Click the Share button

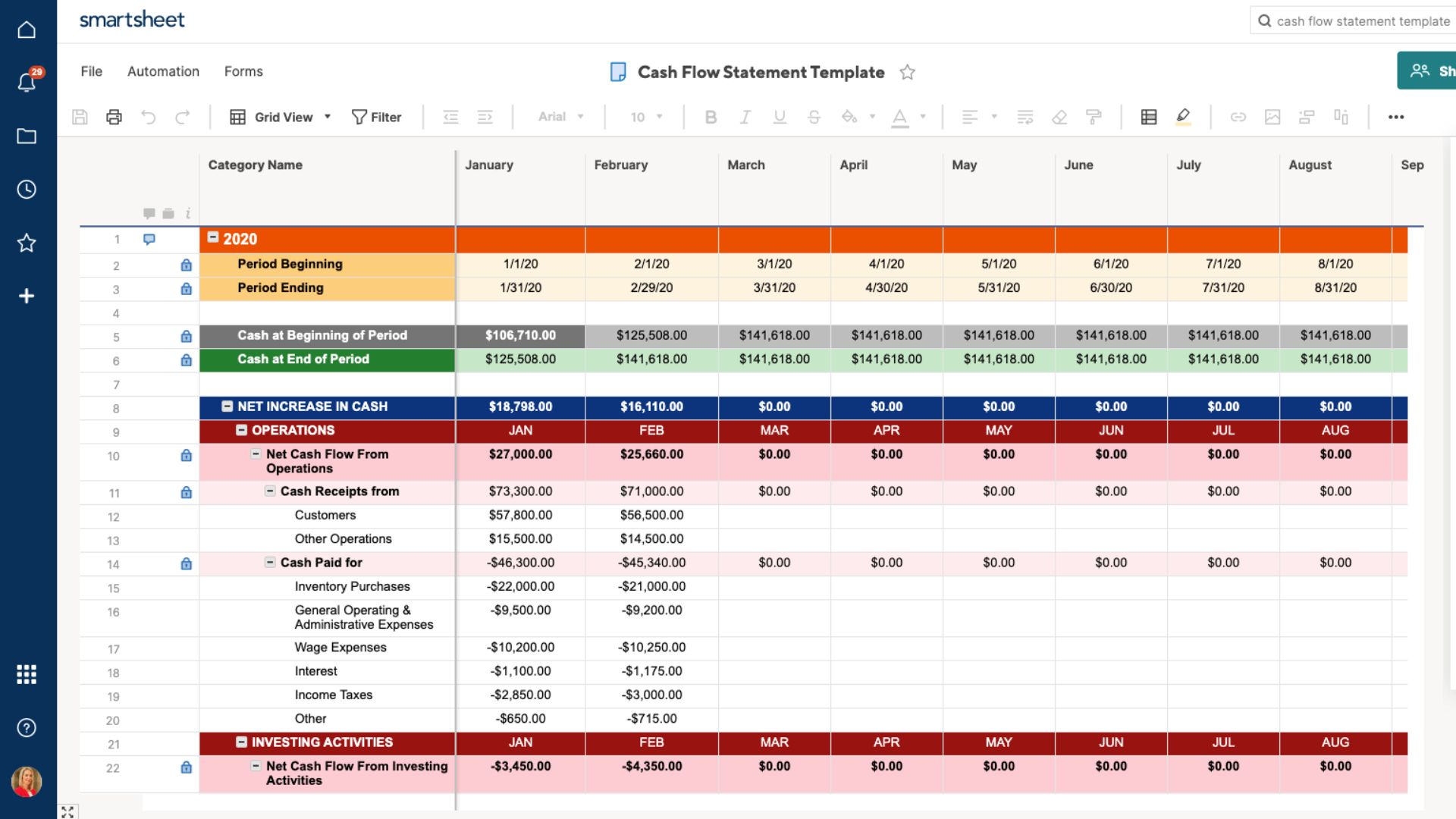1426,71
